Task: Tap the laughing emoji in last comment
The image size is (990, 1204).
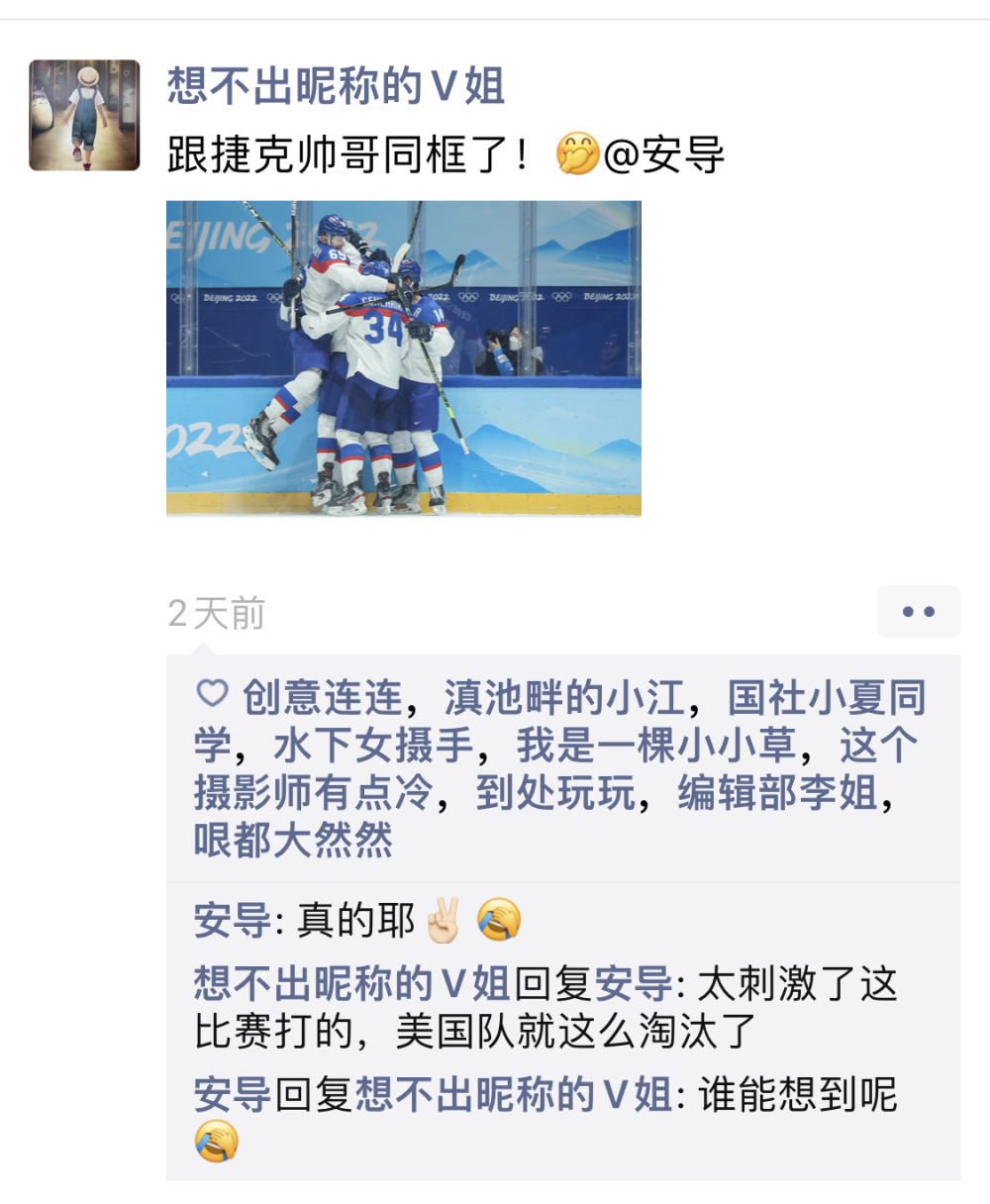Action: 217,1141
